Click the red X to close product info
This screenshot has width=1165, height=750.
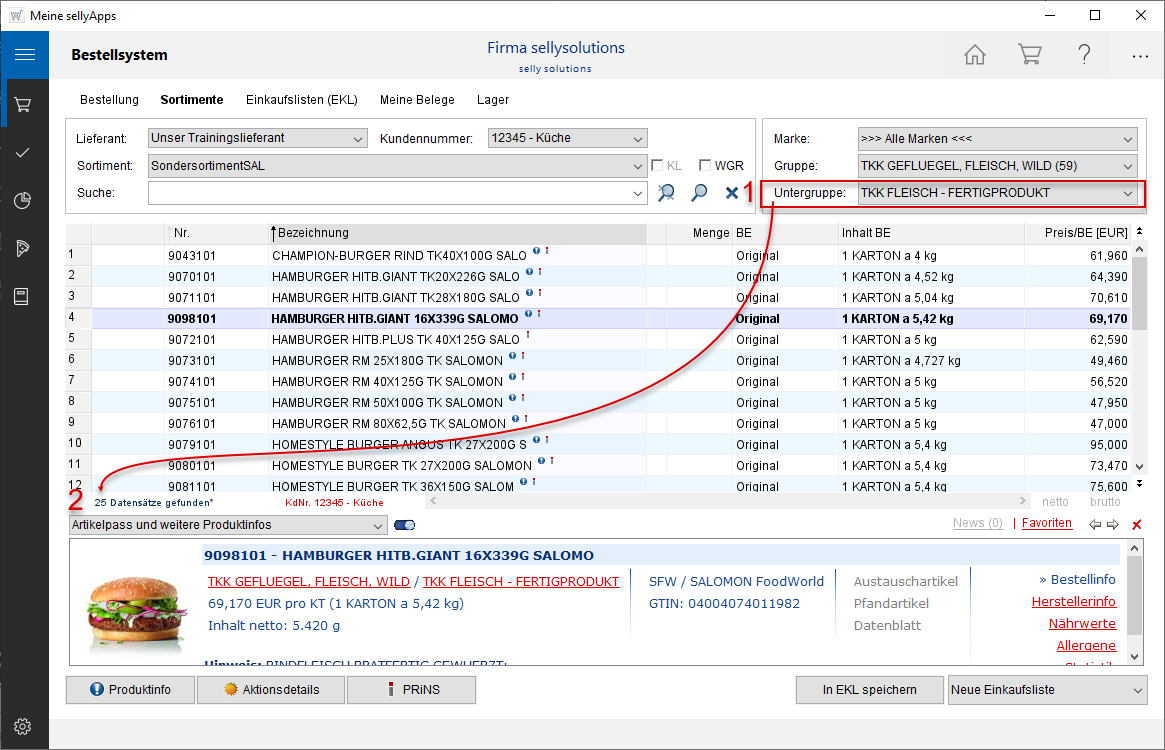[x=1136, y=525]
